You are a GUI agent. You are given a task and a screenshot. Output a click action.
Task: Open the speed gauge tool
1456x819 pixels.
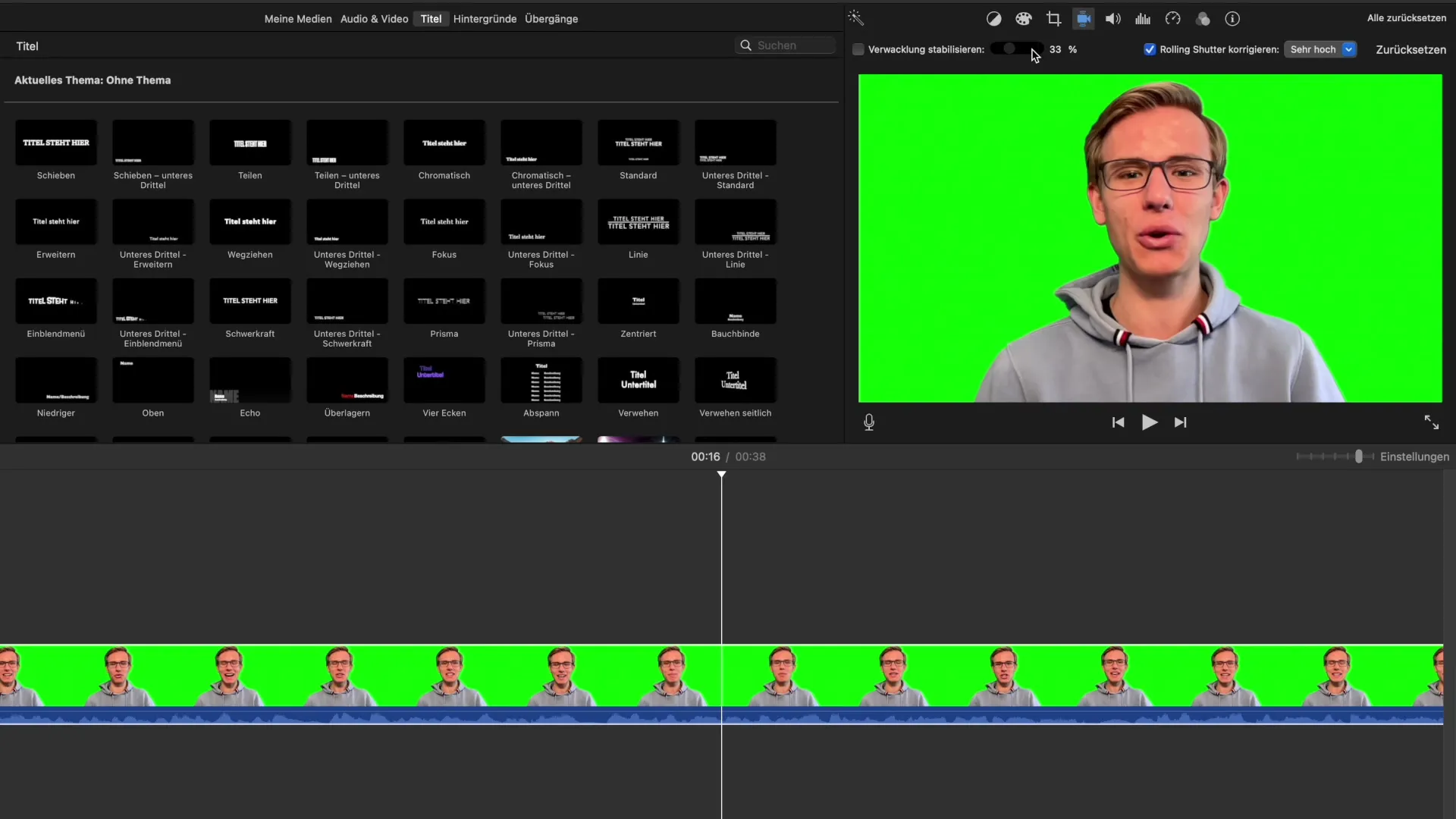[1173, 19]
